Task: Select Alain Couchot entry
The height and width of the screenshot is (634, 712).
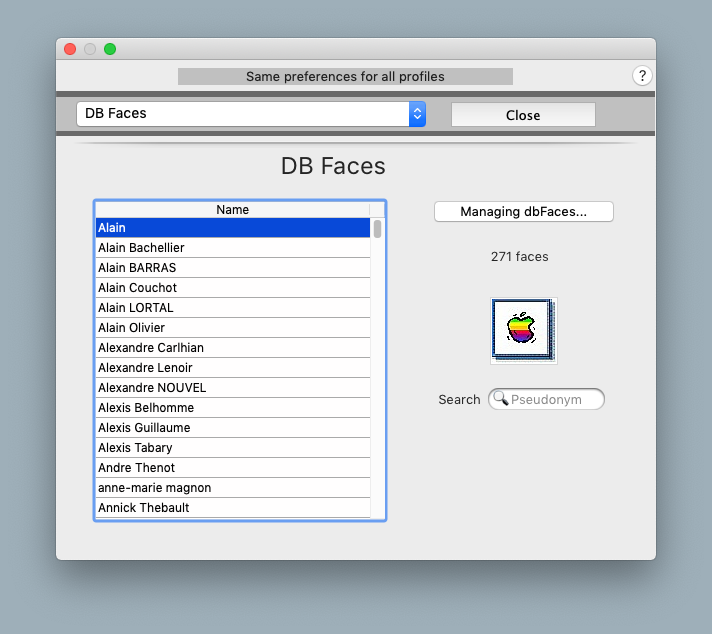Action: [232, 288]
